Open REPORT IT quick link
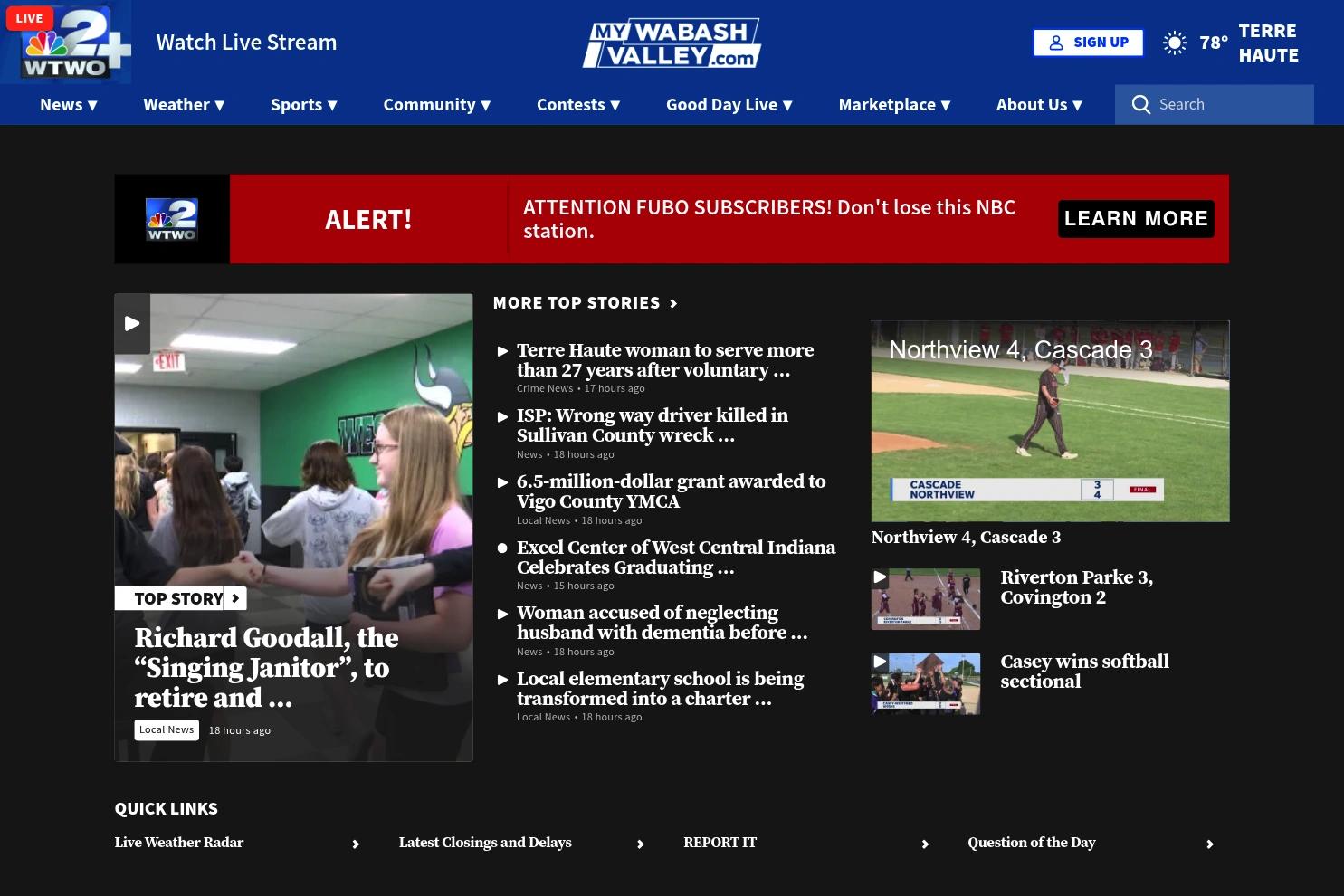1344x896 pixels. coord(720,843)
